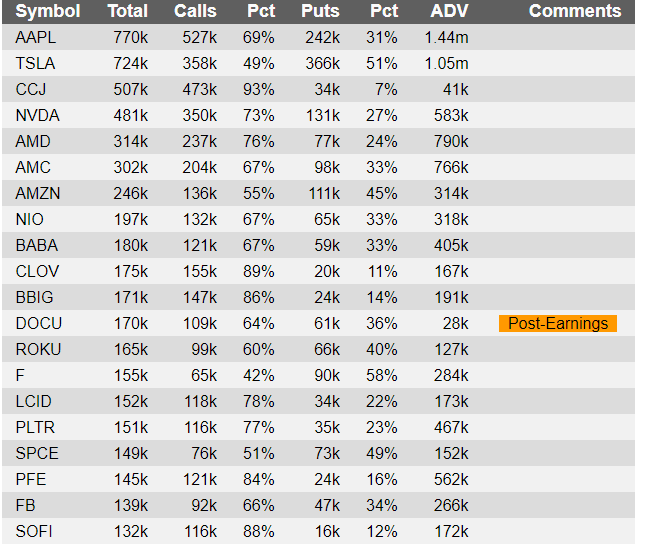Select the Puts column header

[x=320, y=11]
